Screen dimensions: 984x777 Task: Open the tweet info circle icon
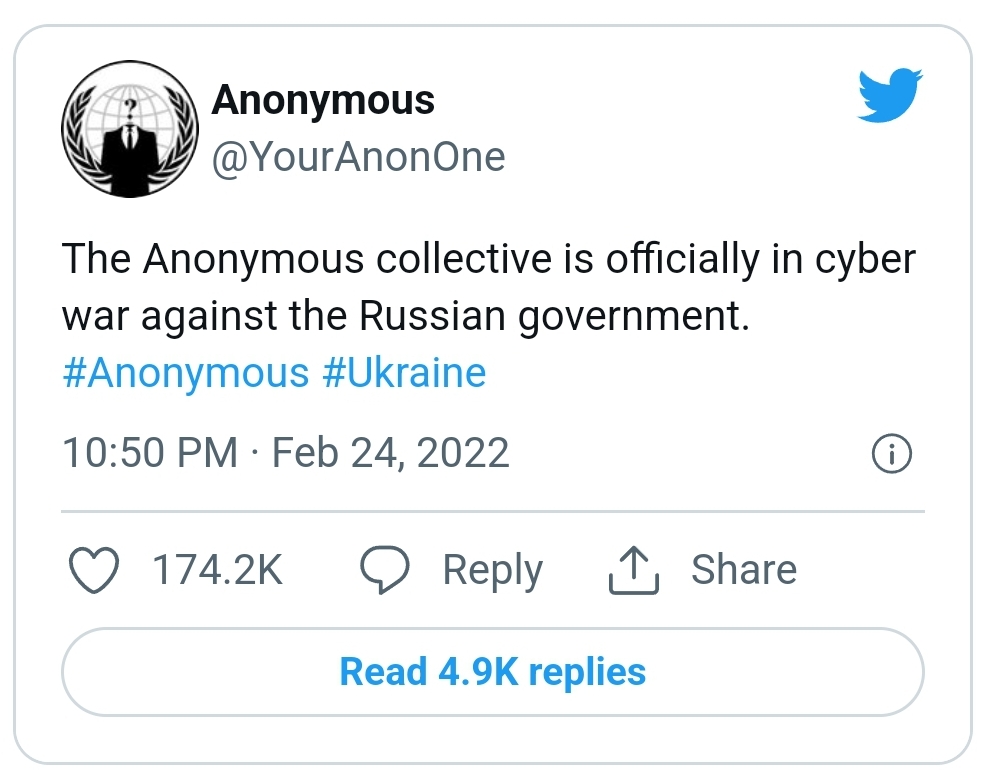(892, 454)
